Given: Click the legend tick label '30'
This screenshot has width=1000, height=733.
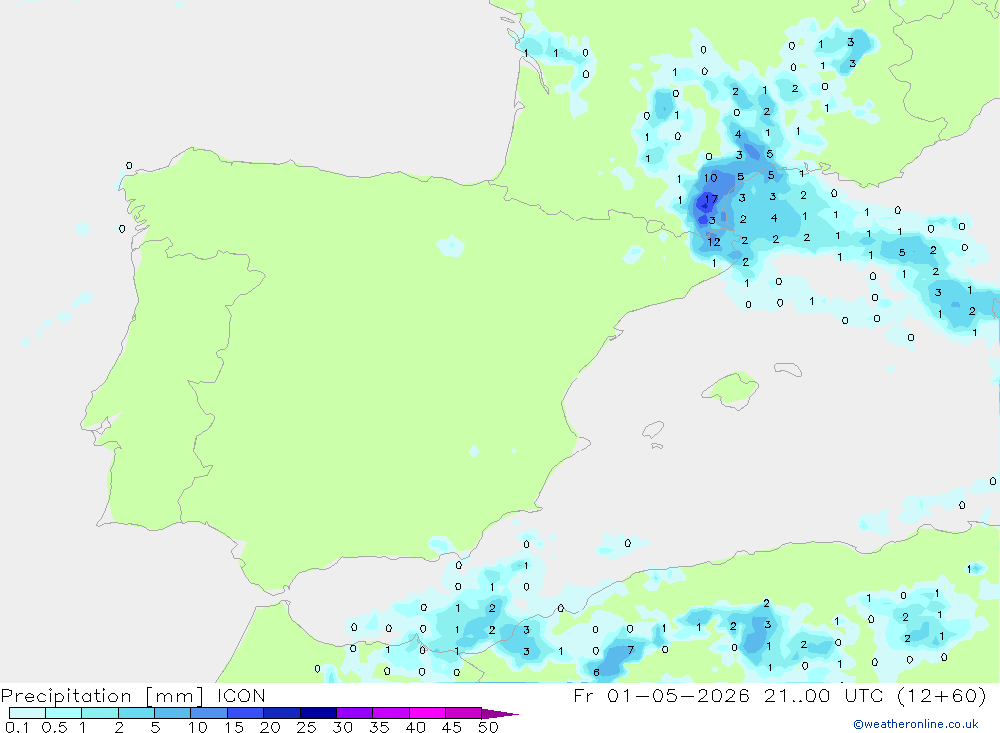Looking at the screenshot, I should coord(342,727).
